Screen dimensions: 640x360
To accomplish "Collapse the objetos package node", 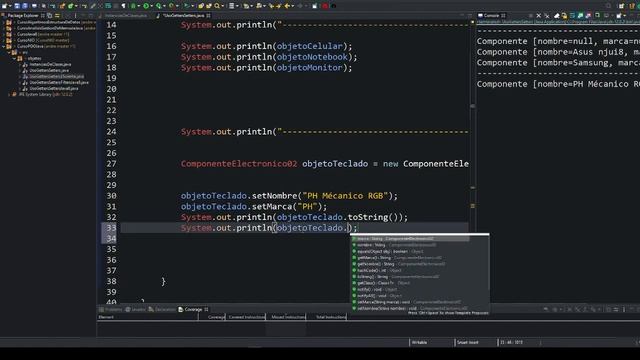I will coord(14,58).
